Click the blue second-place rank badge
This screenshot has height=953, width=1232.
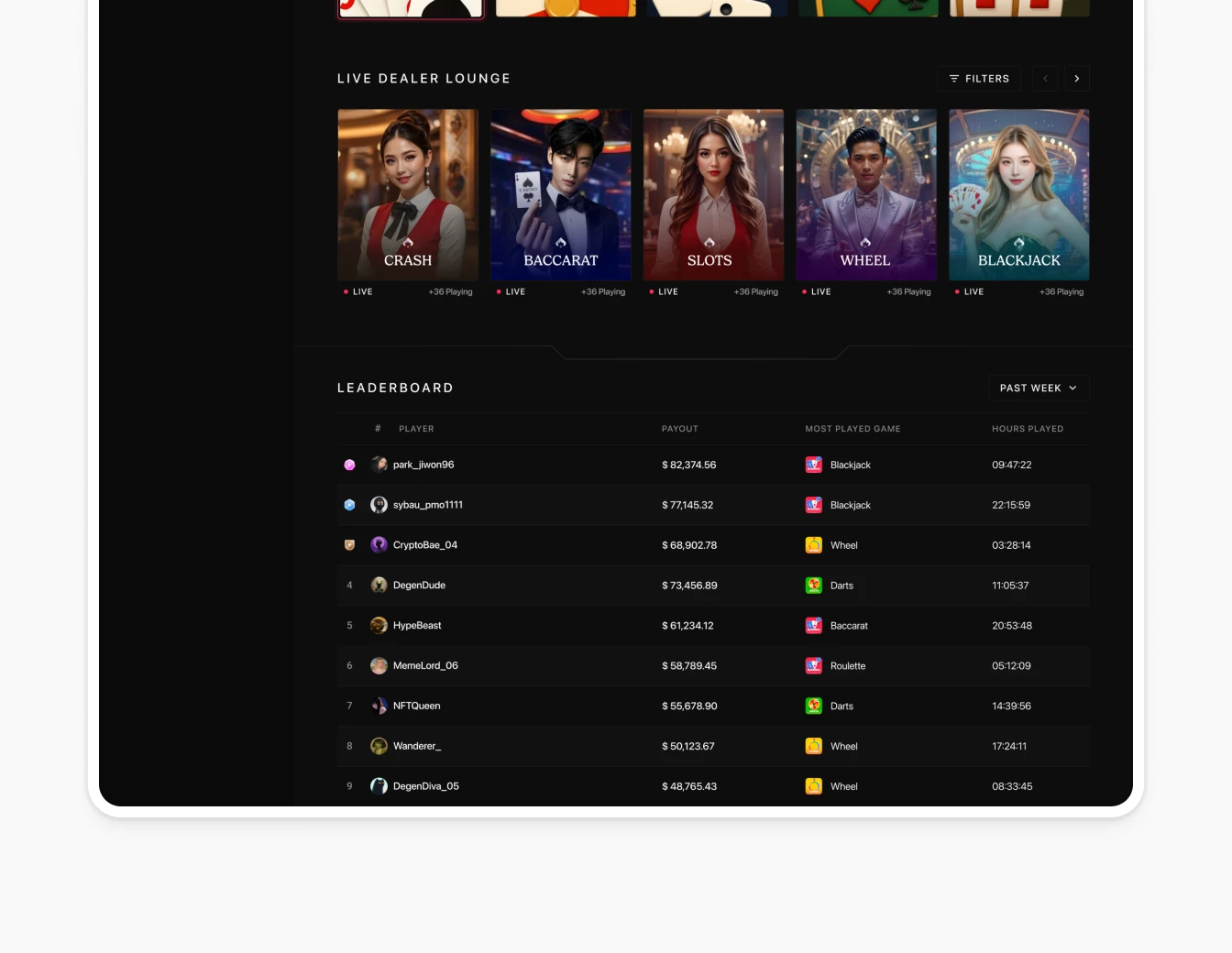pos(349,505)
